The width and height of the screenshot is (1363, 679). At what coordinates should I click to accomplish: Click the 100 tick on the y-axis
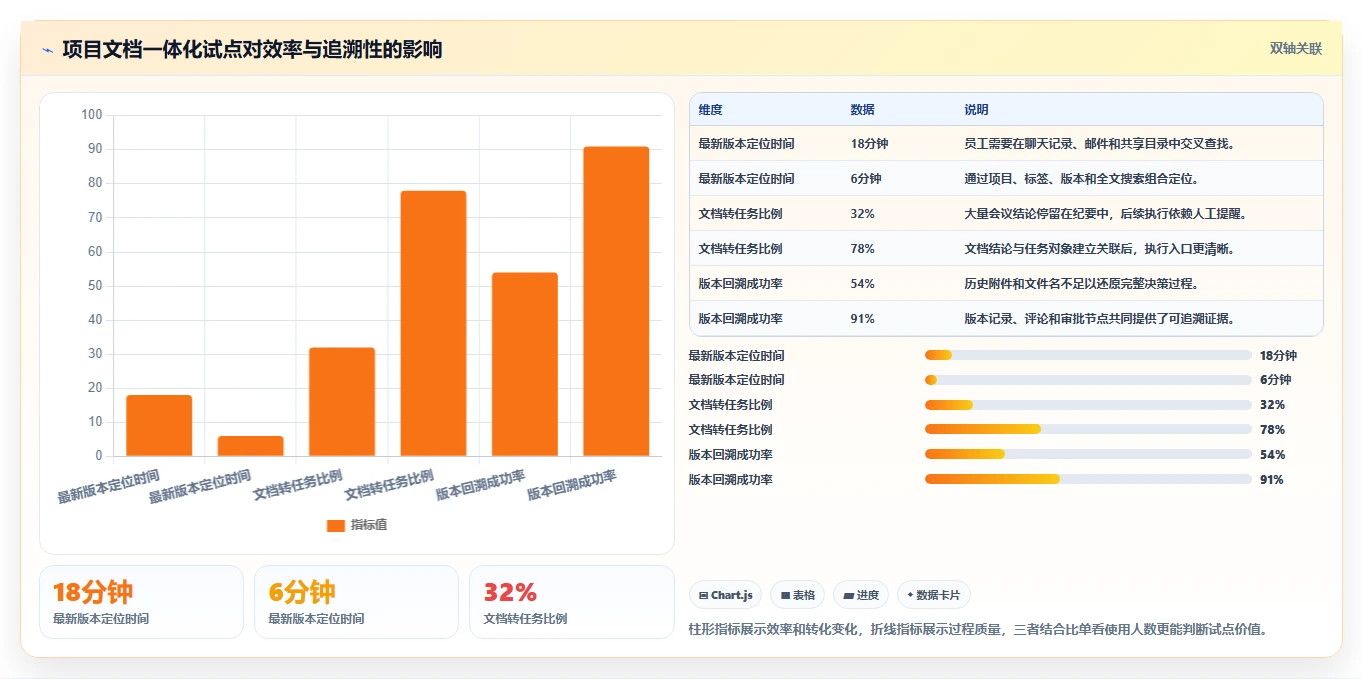pos(92,115)
